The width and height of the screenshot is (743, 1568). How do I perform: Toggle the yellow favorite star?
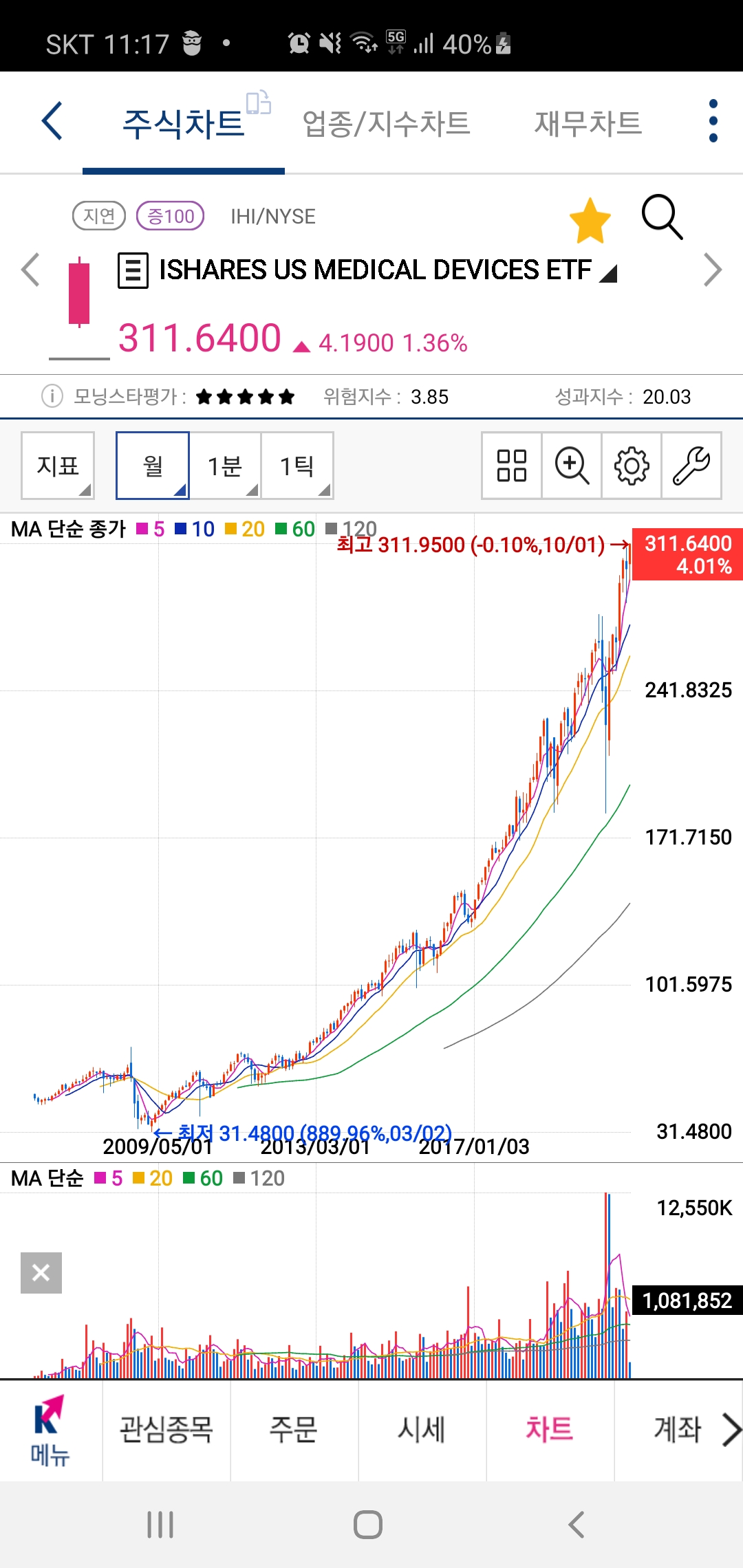pyautogui.click(x=590, y=221)
